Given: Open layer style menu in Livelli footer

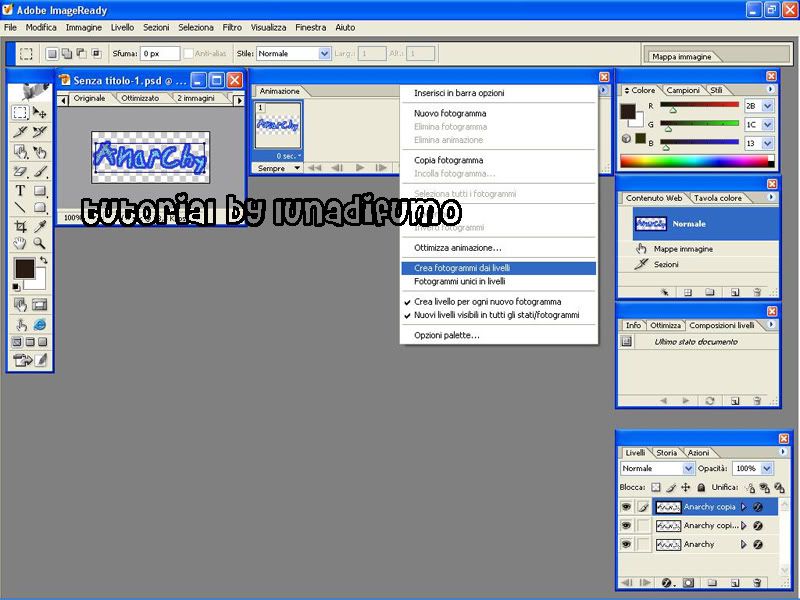Looking at the screenshot, I should [666, 582].
